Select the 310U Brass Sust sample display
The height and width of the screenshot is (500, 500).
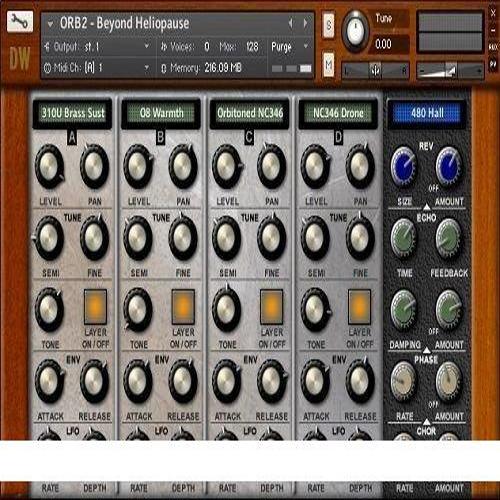(72, 113)
